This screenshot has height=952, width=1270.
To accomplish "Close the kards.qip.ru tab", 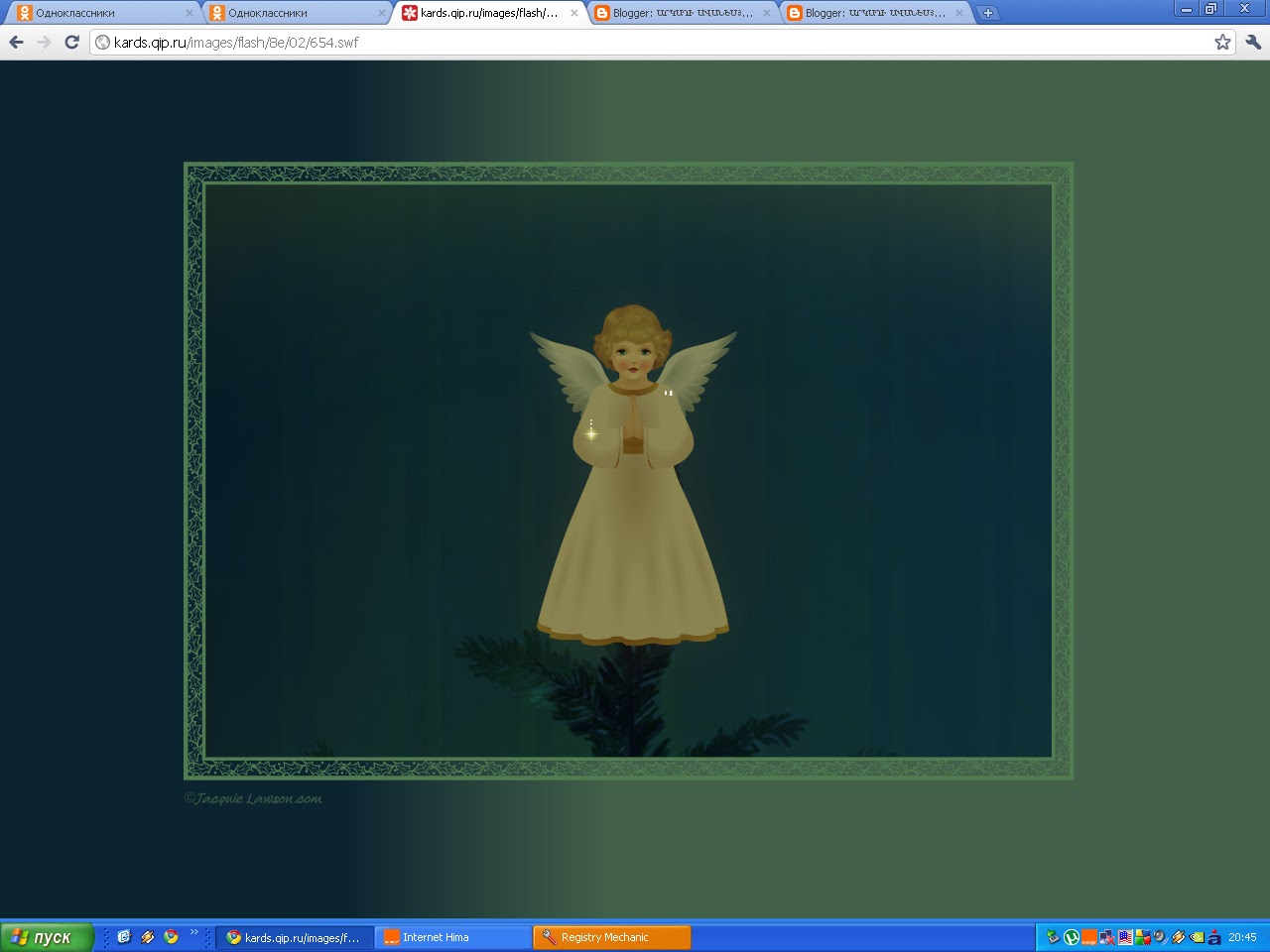I will point(573,13).
